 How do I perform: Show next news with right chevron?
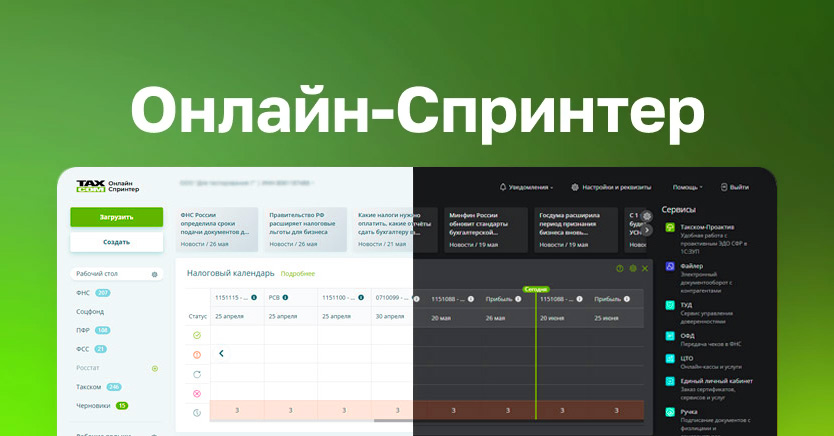[x=647, y=230]
